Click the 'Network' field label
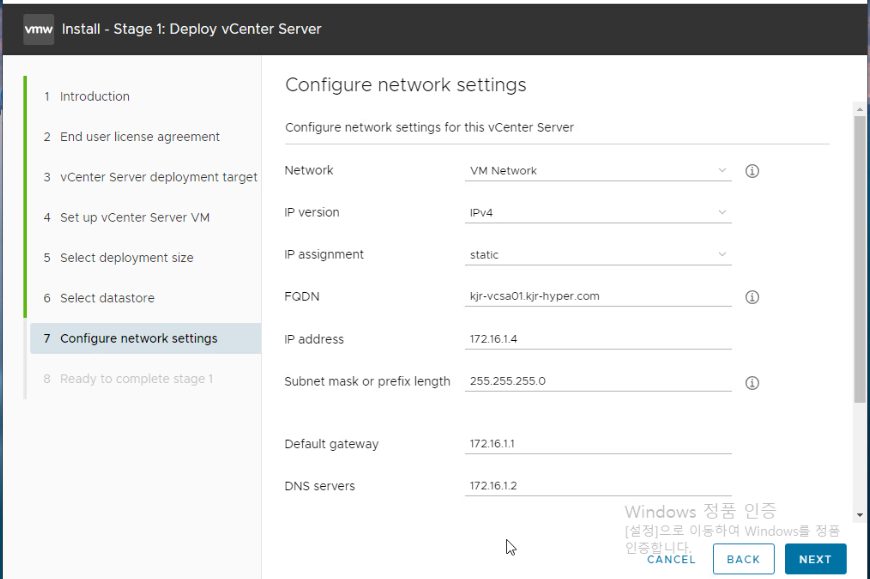 coord(308,170)
